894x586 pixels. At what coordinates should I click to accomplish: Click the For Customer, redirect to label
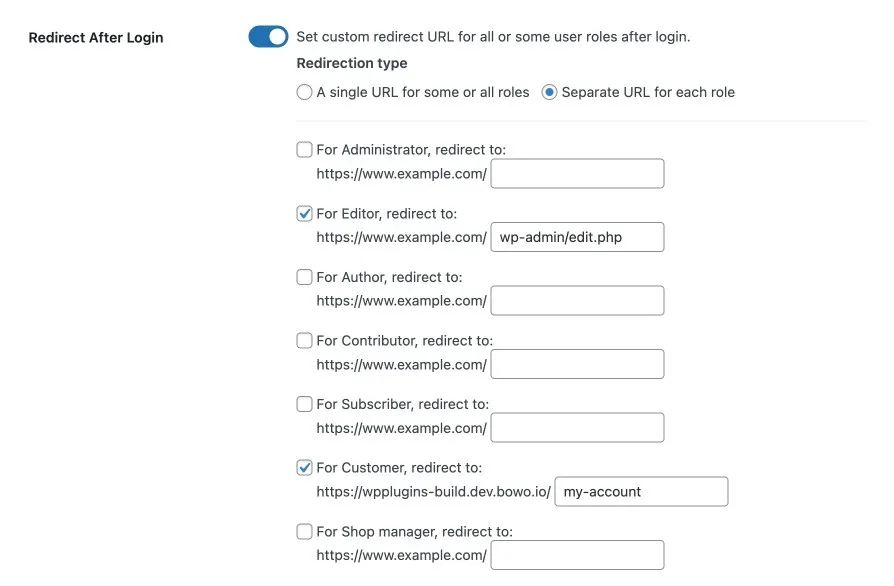tap(399, 468)
